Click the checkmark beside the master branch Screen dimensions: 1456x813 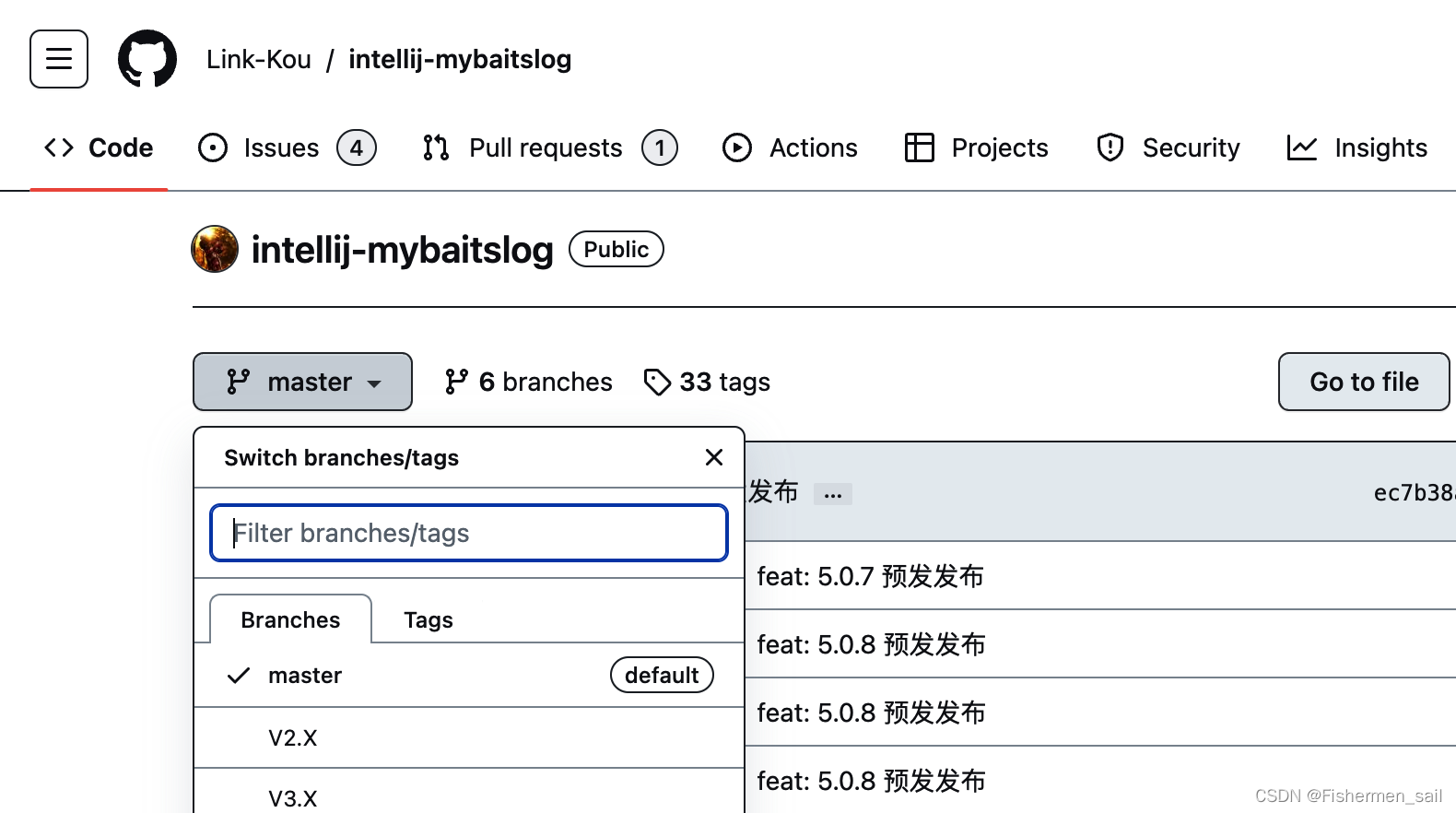pyautogui.click(x=239, y=676)
